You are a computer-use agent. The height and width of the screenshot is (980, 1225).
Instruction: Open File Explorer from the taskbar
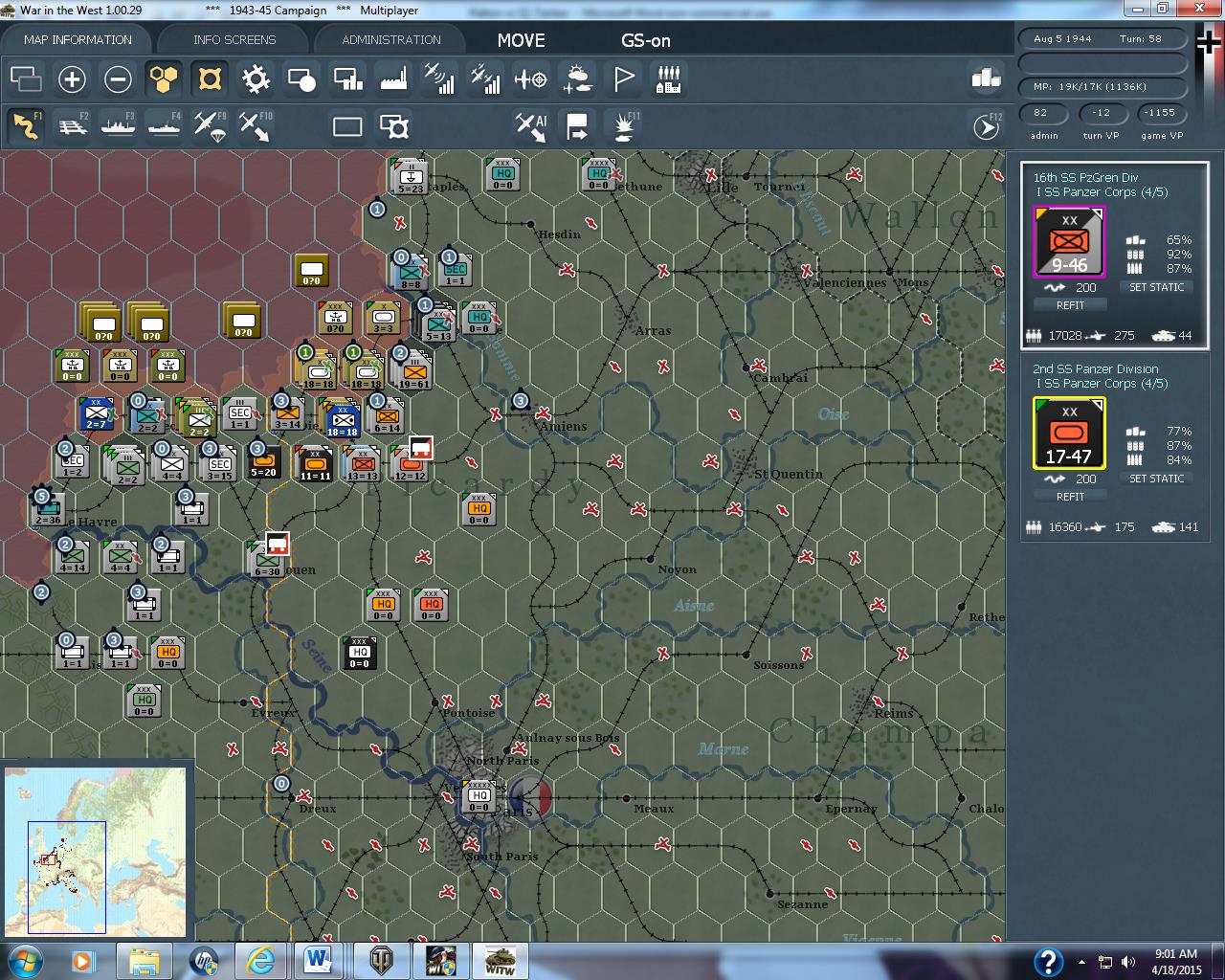coord(145,960)
